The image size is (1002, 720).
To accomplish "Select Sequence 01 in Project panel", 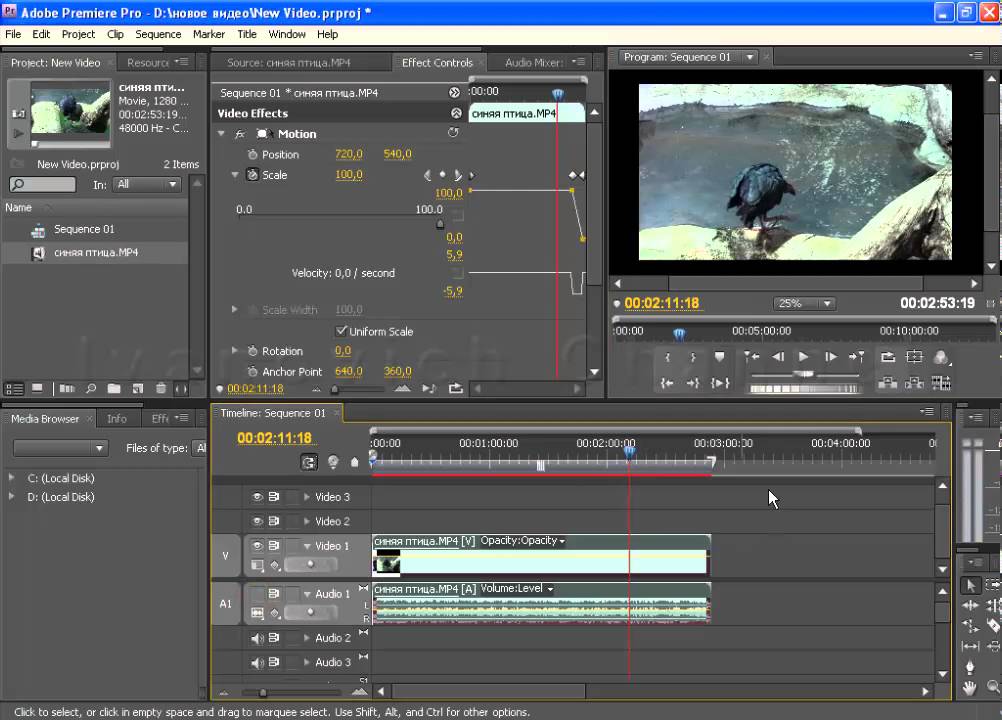I will point(84,229).
